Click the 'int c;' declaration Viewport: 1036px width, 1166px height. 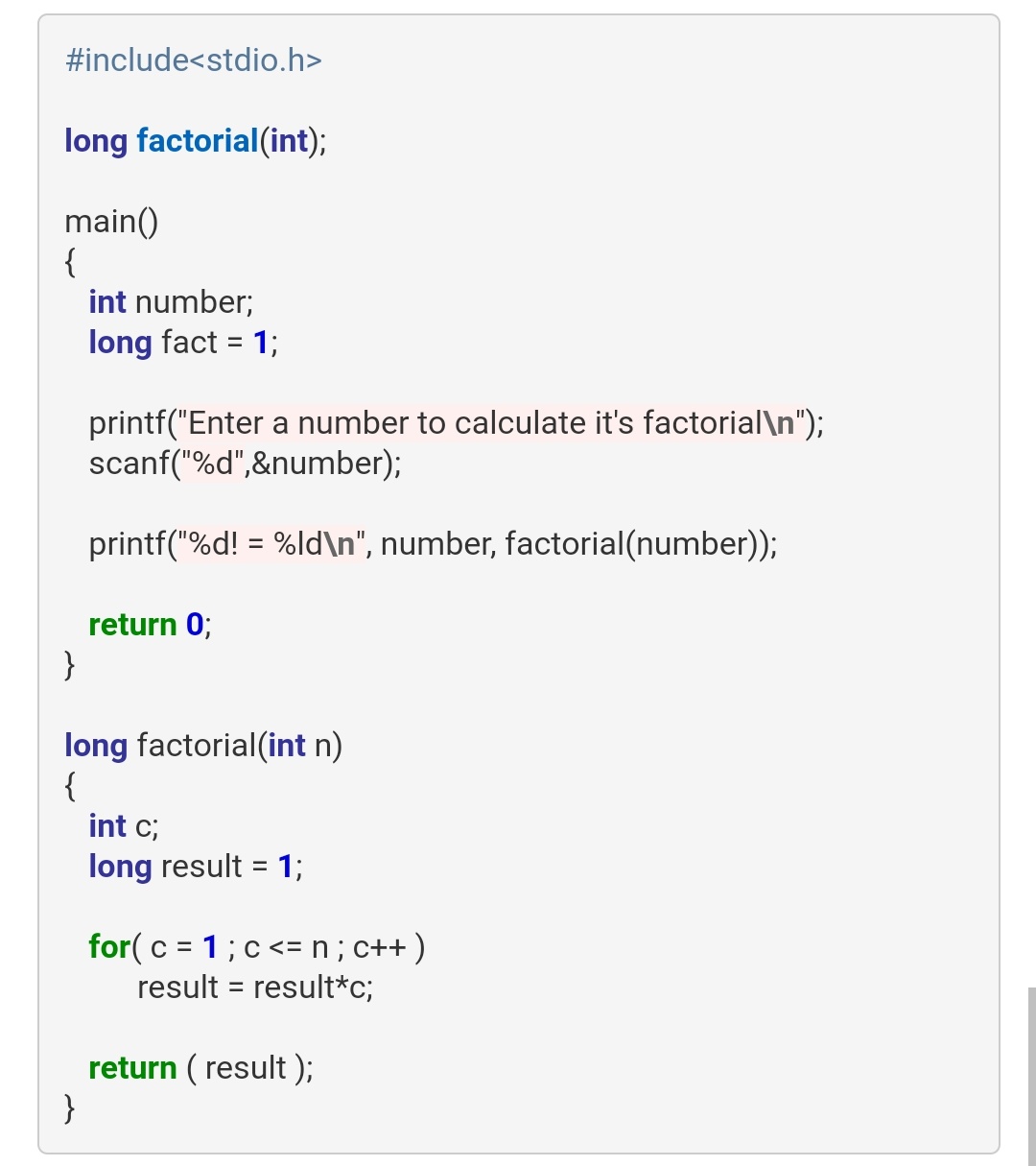[x=124, y=826]
